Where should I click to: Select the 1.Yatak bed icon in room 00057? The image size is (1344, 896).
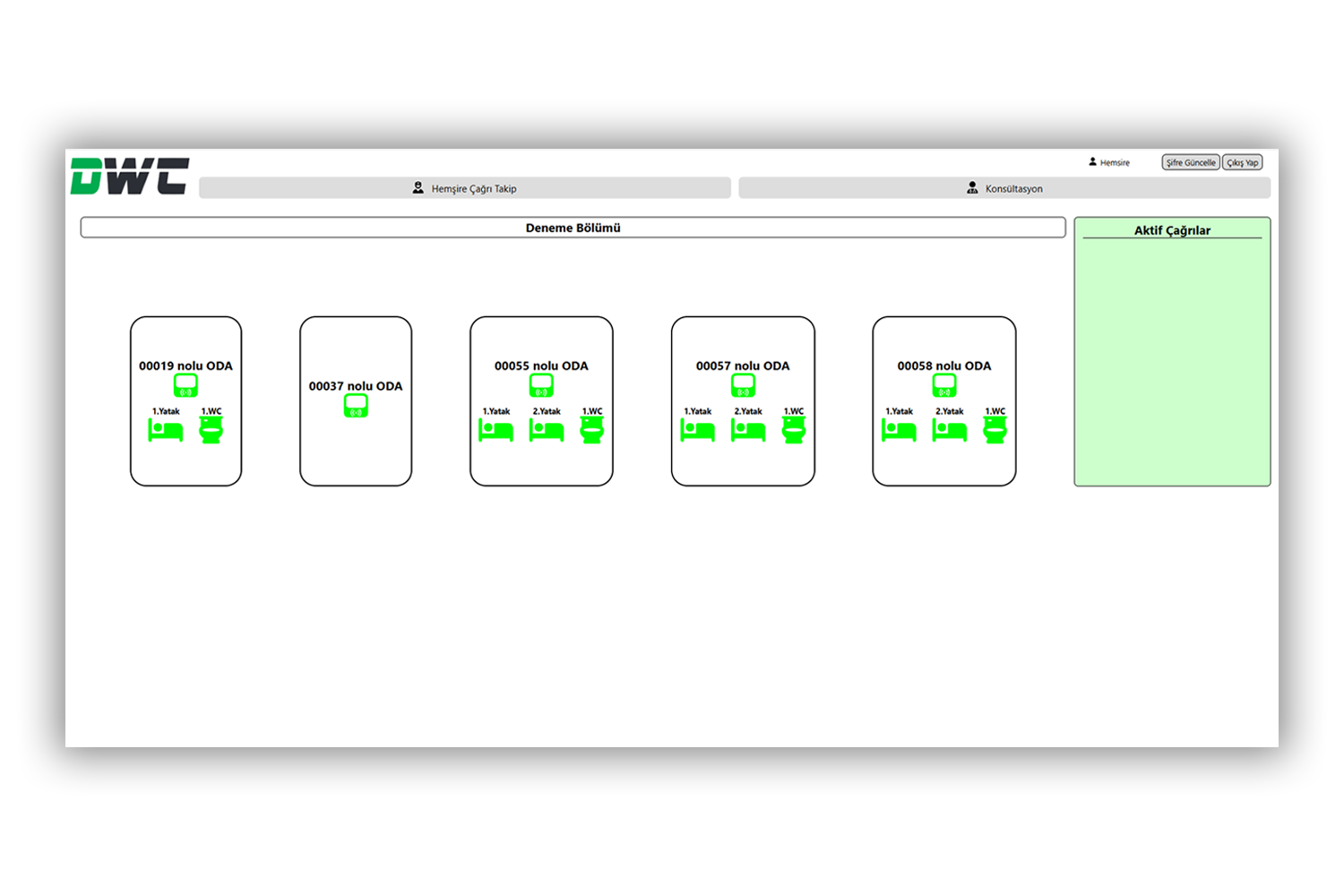point(698,431)
